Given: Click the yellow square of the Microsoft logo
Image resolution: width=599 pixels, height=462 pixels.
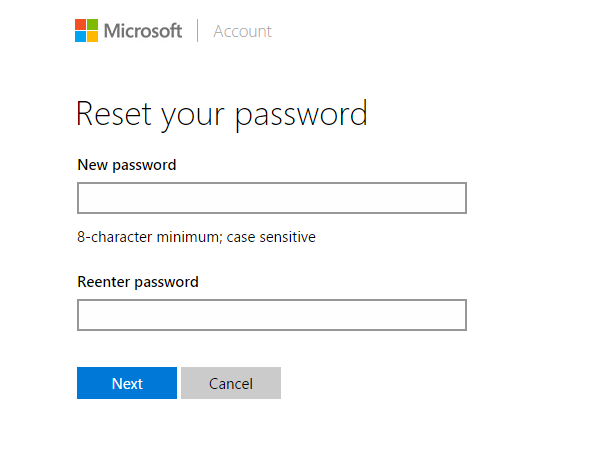Looking at the screenshot, I should [92, 37].
